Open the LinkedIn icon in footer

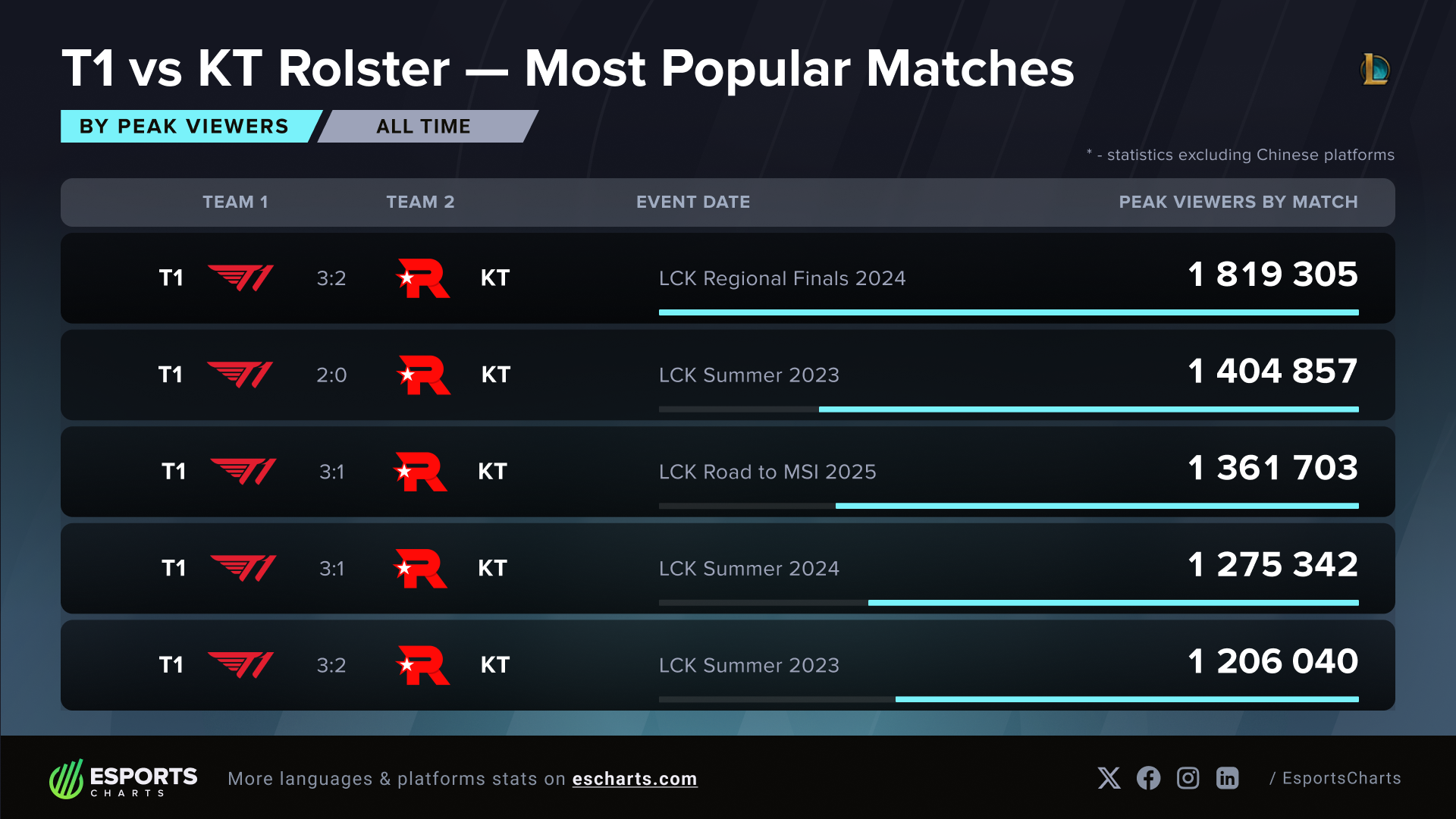(1227, 778)
